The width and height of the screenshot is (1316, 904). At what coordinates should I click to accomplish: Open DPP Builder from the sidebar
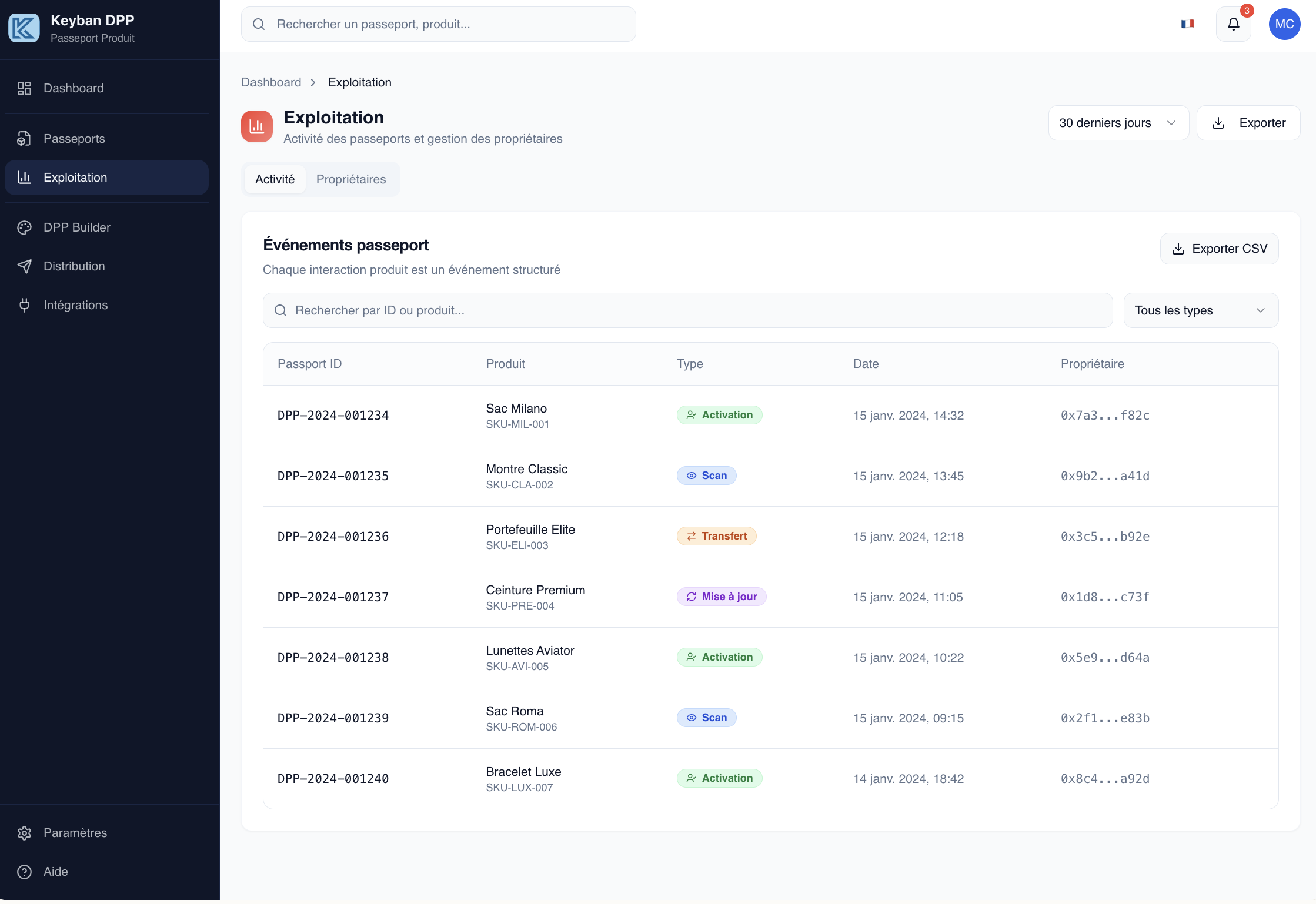tap(106, 227)
